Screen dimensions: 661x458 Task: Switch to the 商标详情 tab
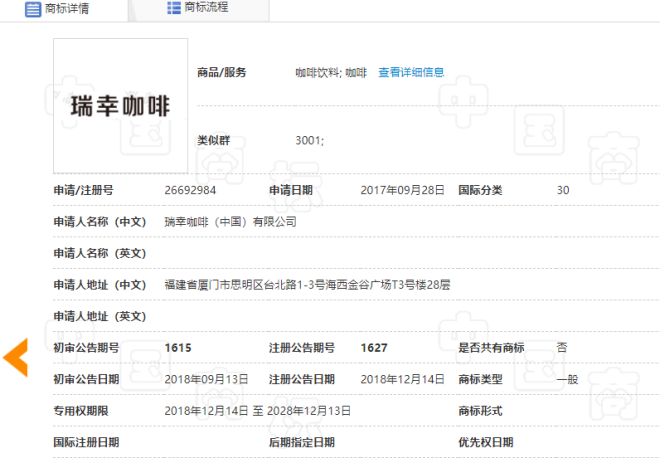(x=64, y=9)
